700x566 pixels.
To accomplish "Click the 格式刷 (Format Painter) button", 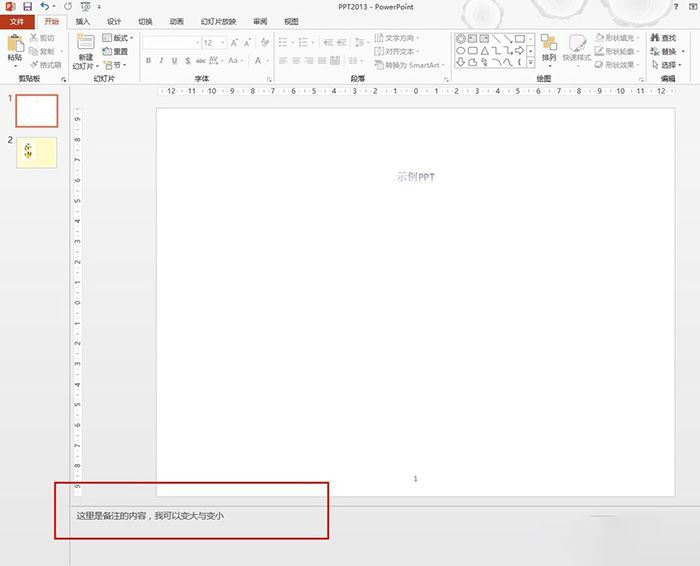I will [46, 65].
